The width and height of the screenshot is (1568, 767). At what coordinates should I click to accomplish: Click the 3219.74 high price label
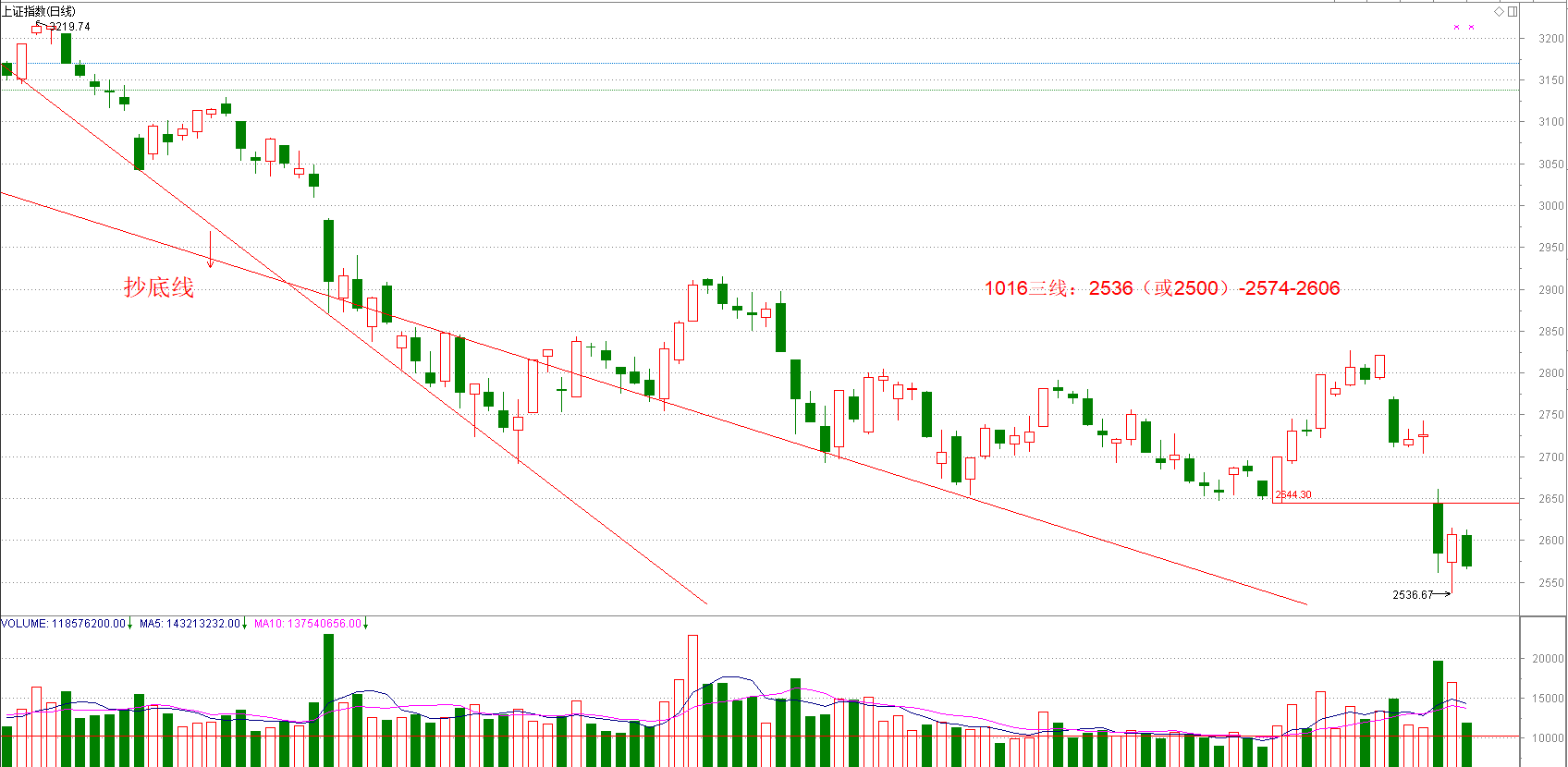point(69,27)
